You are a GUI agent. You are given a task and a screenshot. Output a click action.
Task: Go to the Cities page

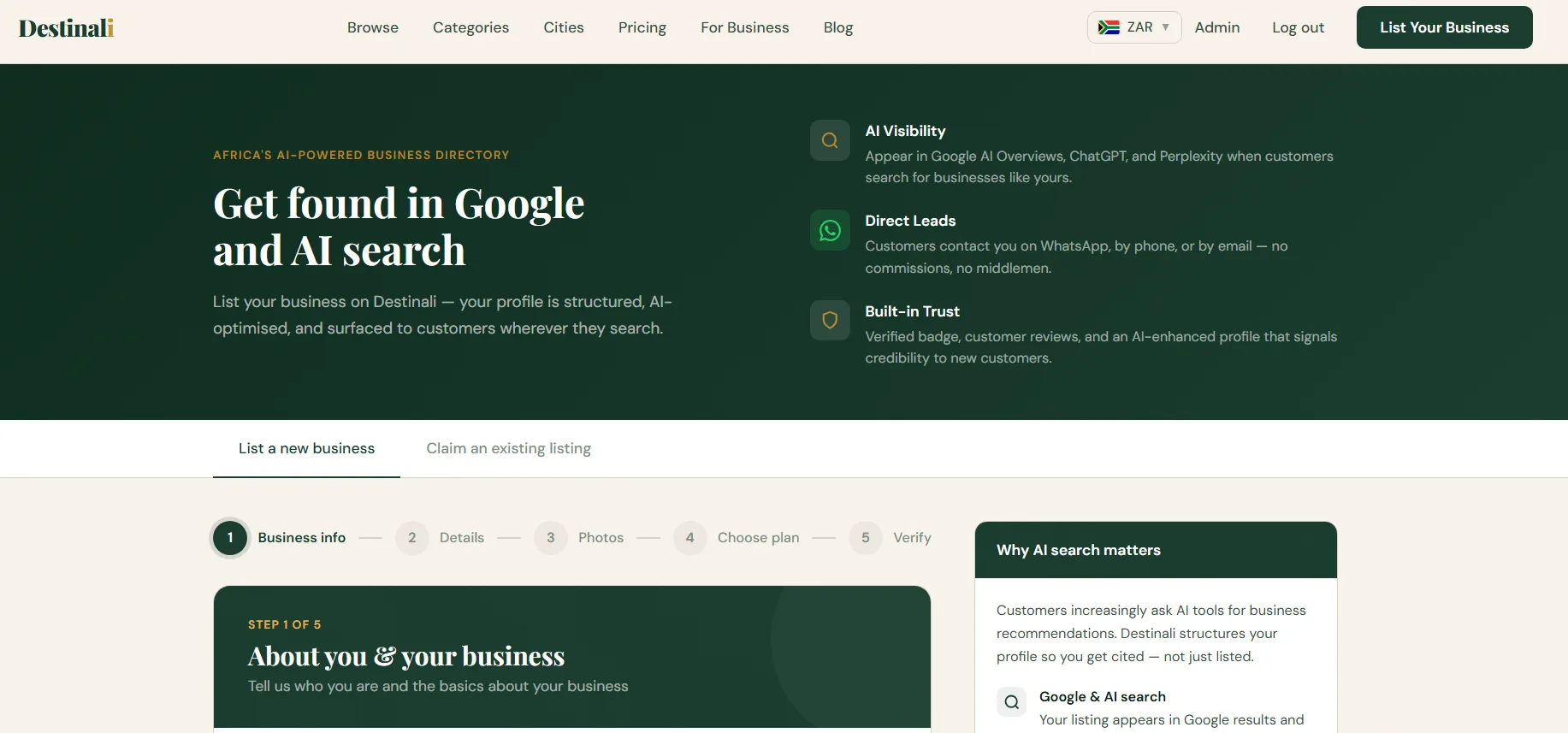(x=564, y=27)
